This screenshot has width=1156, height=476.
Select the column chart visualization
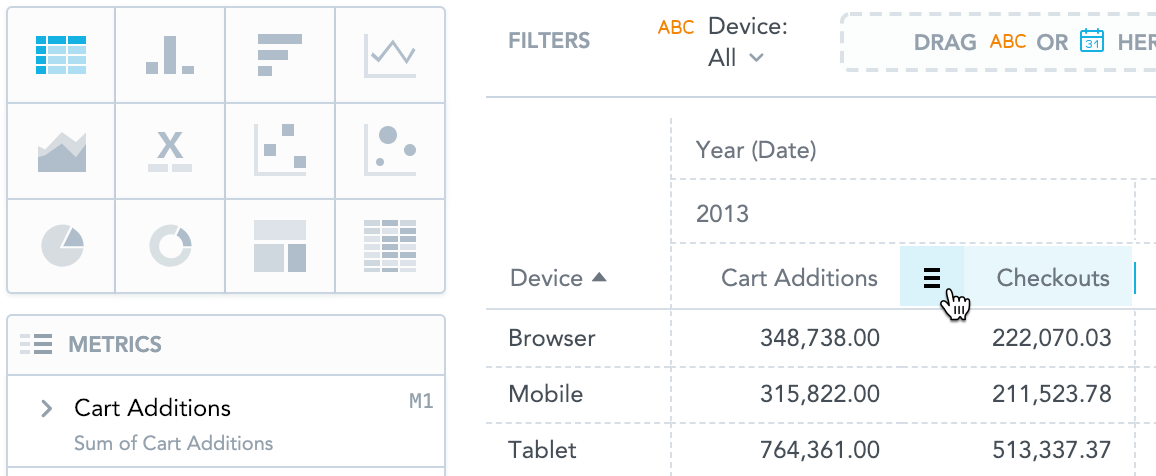click(170, 55)
